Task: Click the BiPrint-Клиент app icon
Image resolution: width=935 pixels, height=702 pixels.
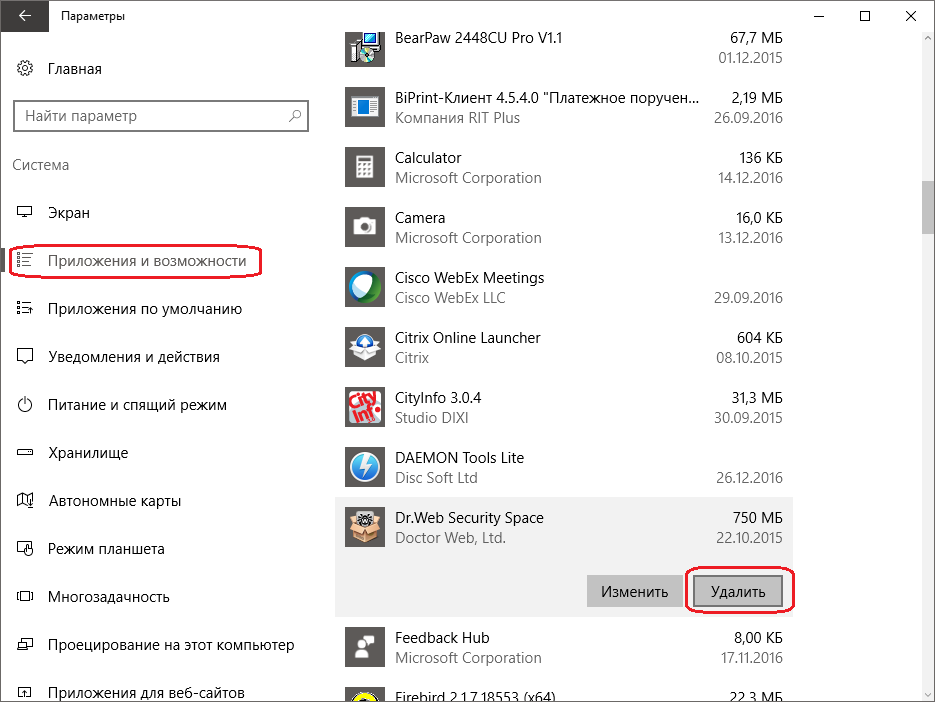Action: pyautogui.click(x=364, y=107)
